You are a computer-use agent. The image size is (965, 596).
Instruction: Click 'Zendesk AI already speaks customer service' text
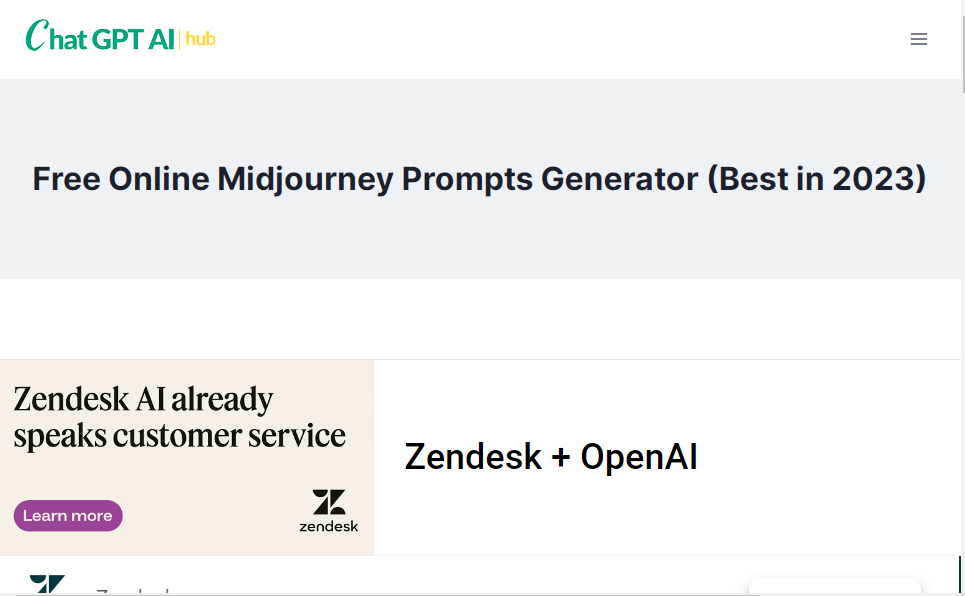(x=180, y=417)
